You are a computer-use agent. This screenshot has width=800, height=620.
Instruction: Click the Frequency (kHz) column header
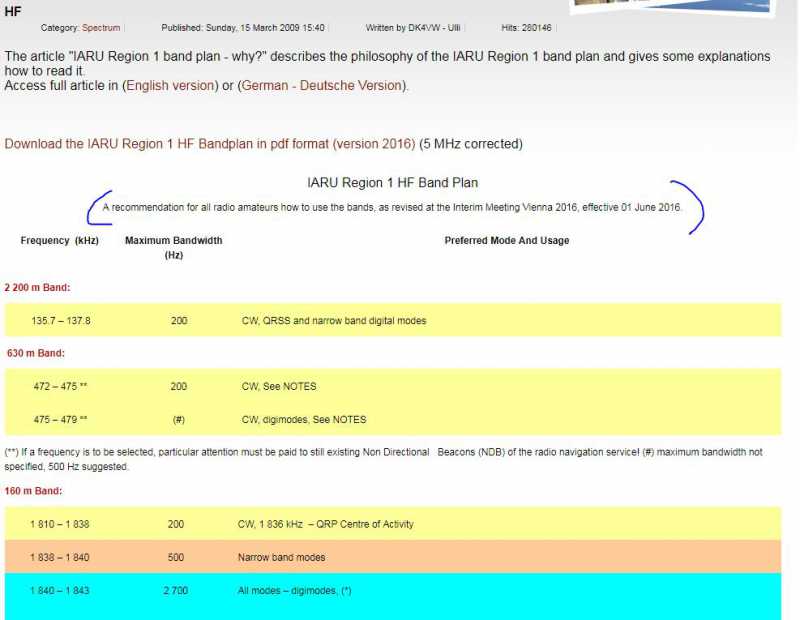pos(60,241)
